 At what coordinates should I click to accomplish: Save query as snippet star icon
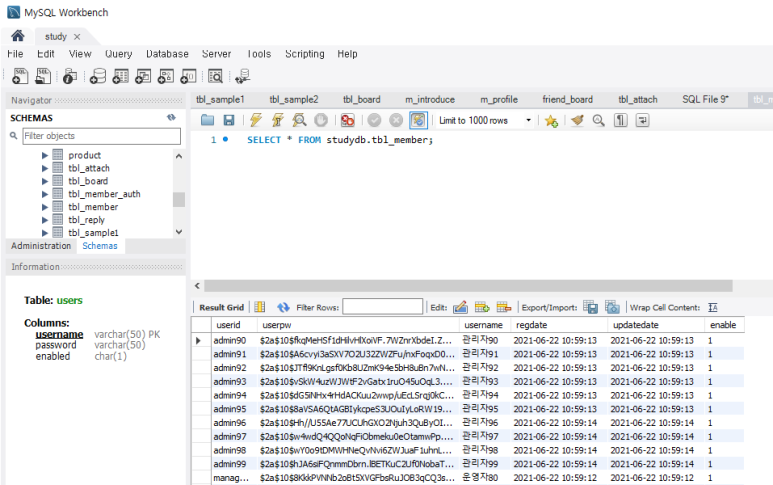click(x=551, y=121)
